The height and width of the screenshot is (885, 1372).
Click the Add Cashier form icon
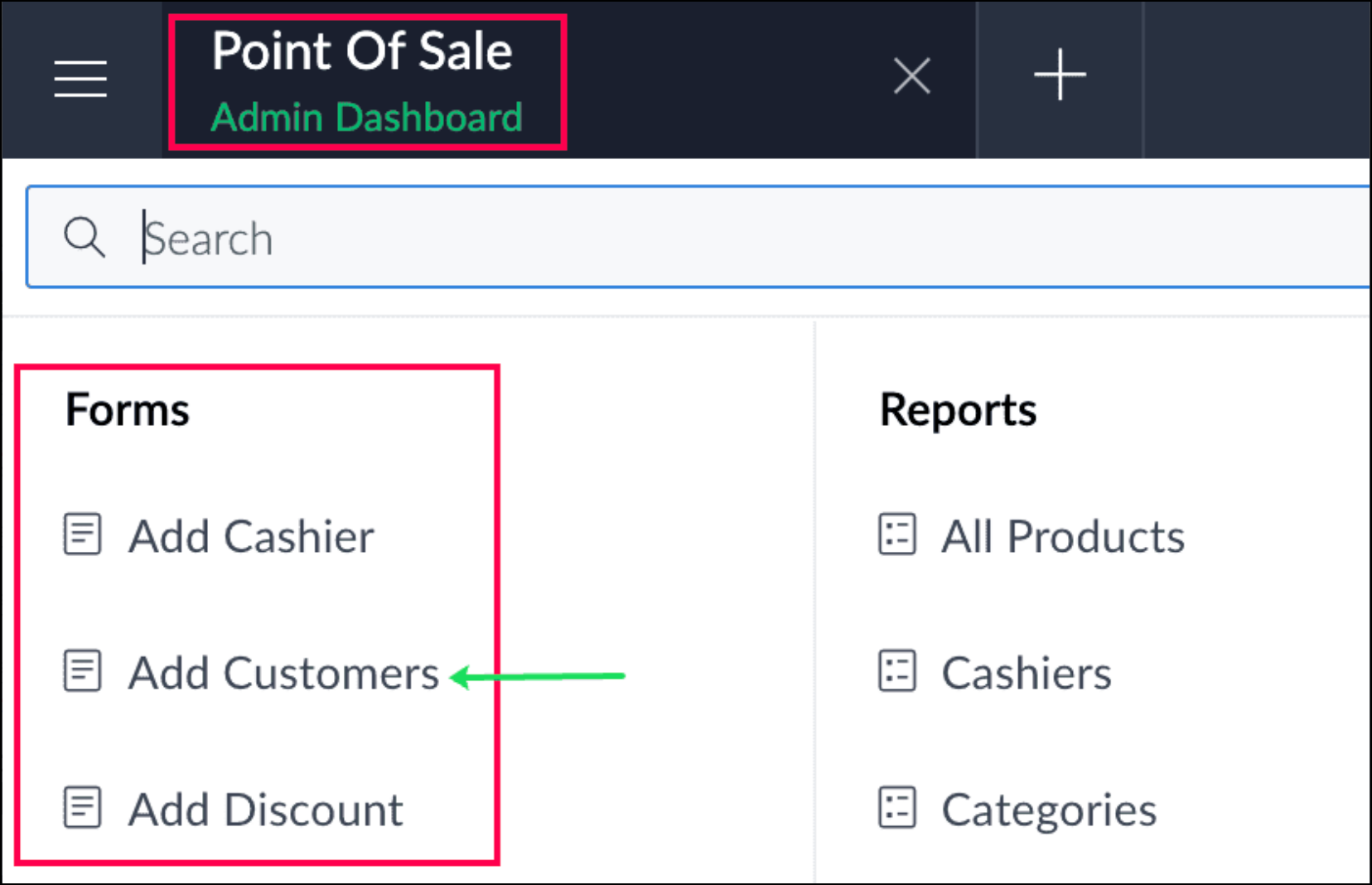pyautogui.click(x=83, y=534)
